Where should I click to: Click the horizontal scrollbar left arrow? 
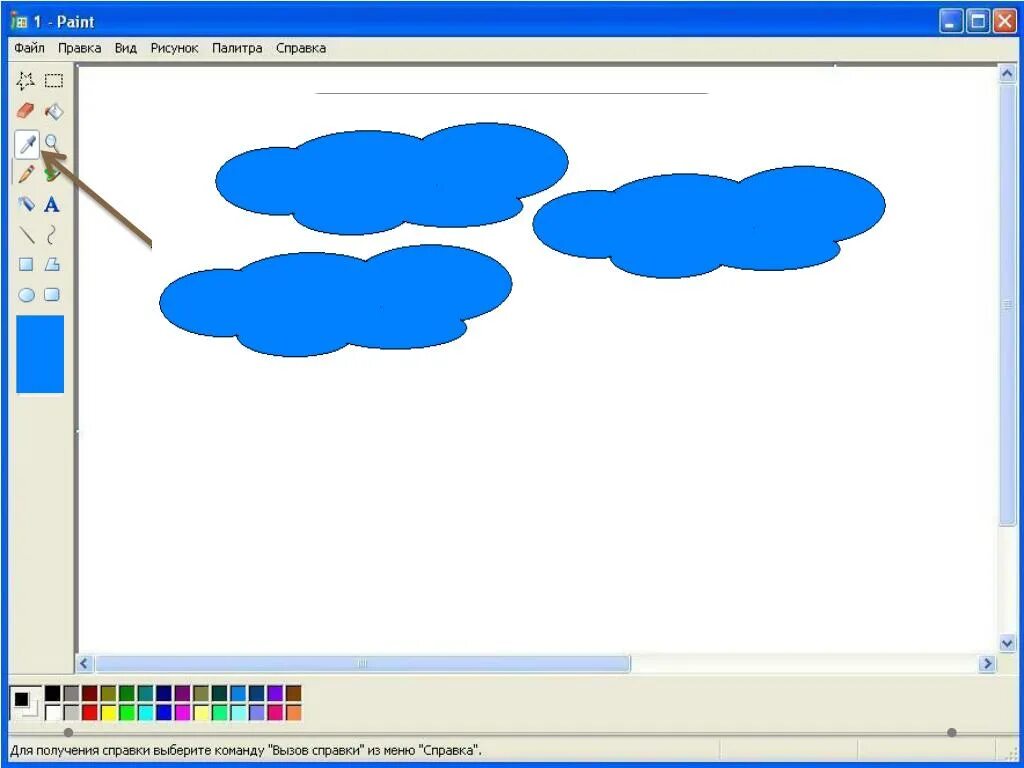84,664
